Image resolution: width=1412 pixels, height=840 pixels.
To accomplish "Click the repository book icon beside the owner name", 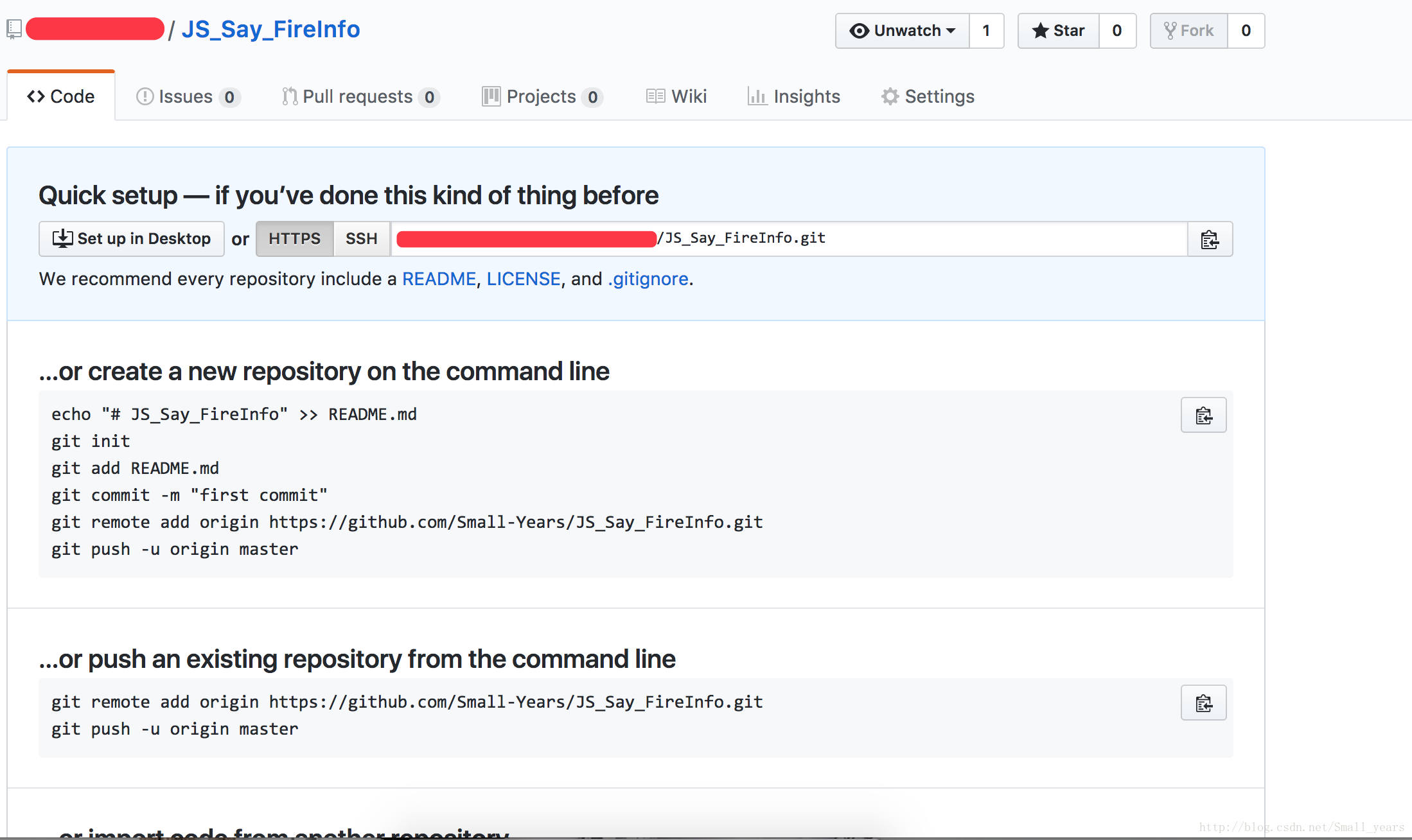I will (x=14, y=29).
